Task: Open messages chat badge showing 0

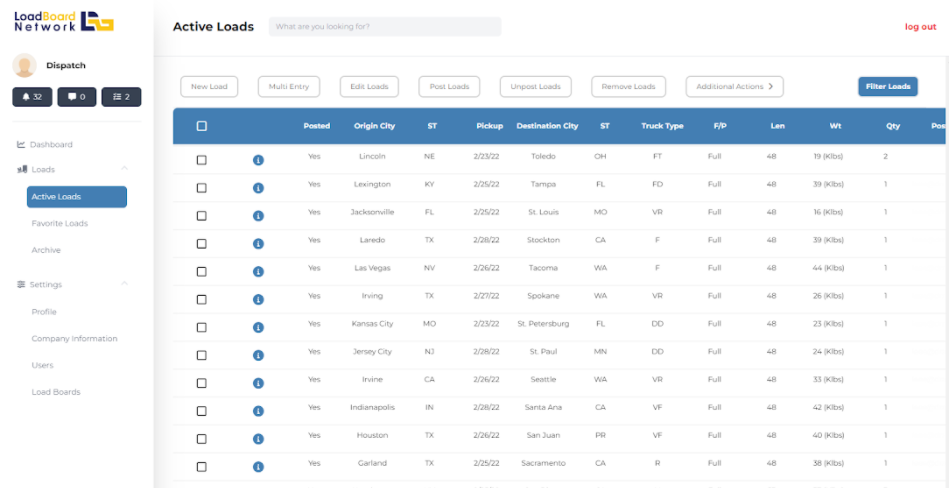Action: tap(77, 97)
